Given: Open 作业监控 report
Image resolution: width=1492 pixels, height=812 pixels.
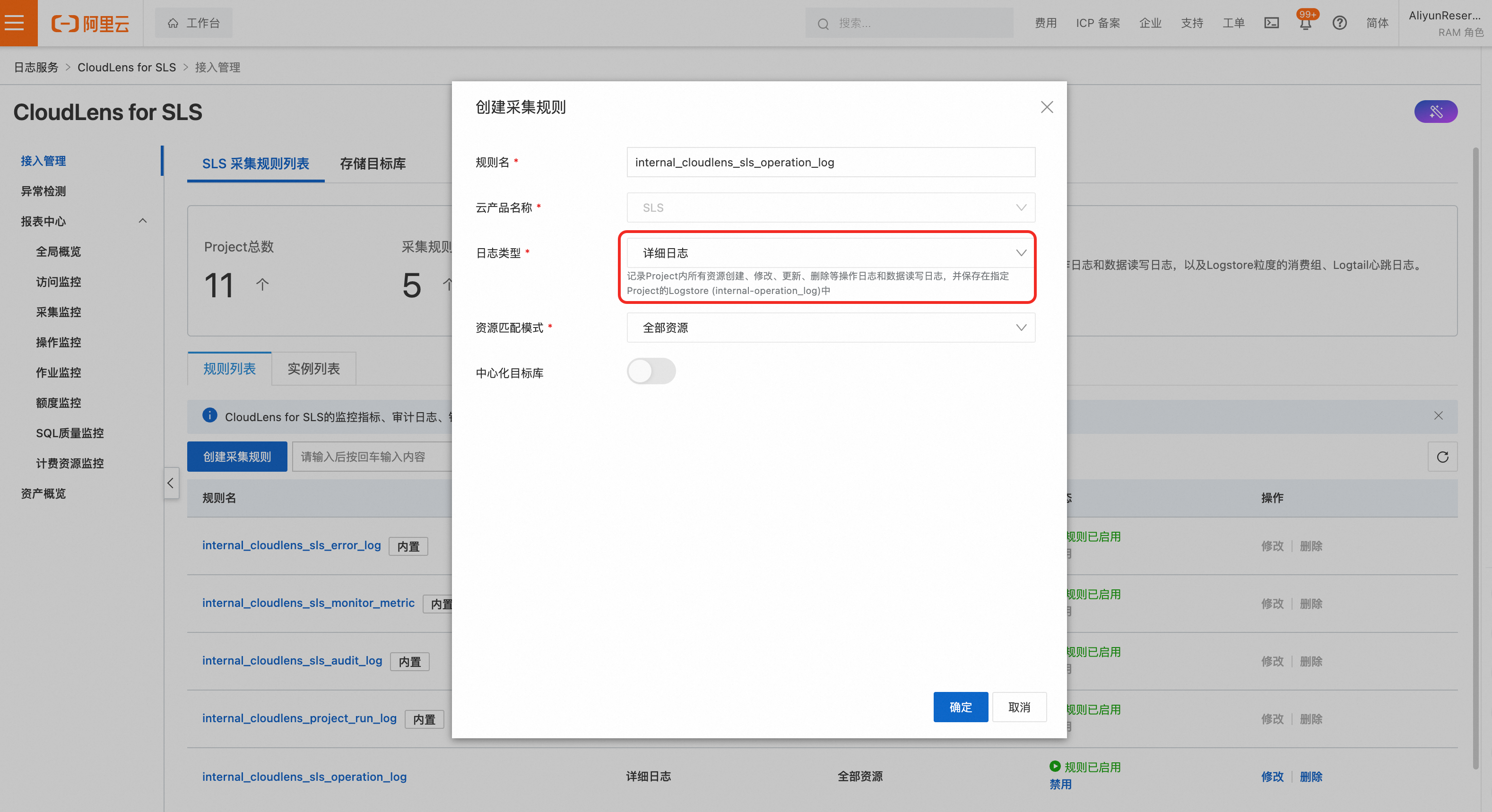Looking at the screenshot, I should 59,372.
